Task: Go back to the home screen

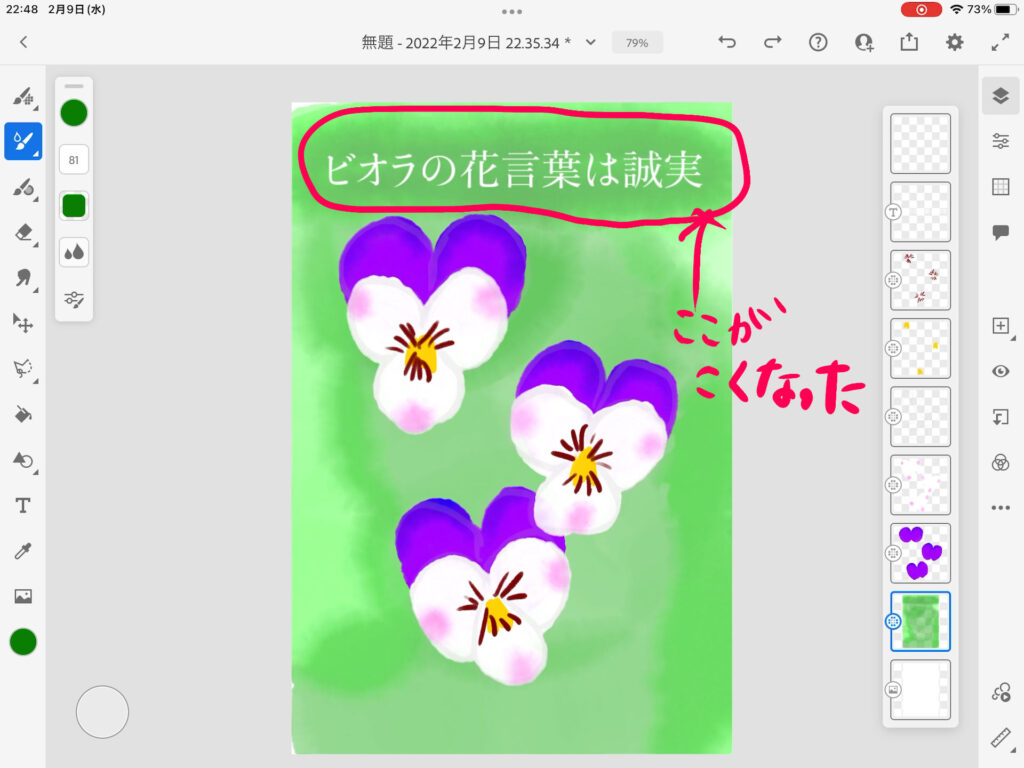Action: (24, 42)
